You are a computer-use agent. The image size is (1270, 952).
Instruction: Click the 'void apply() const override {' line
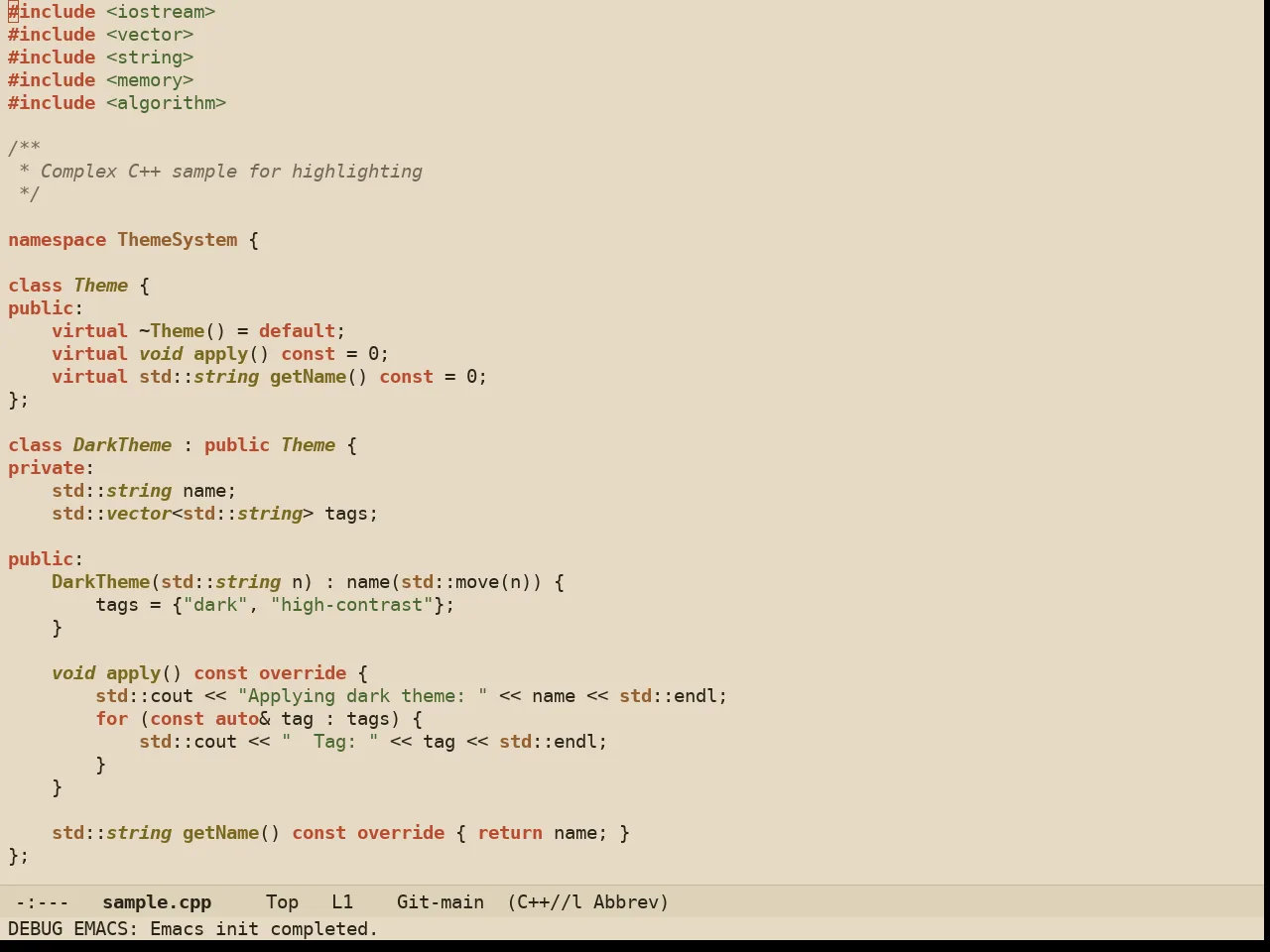209,673
